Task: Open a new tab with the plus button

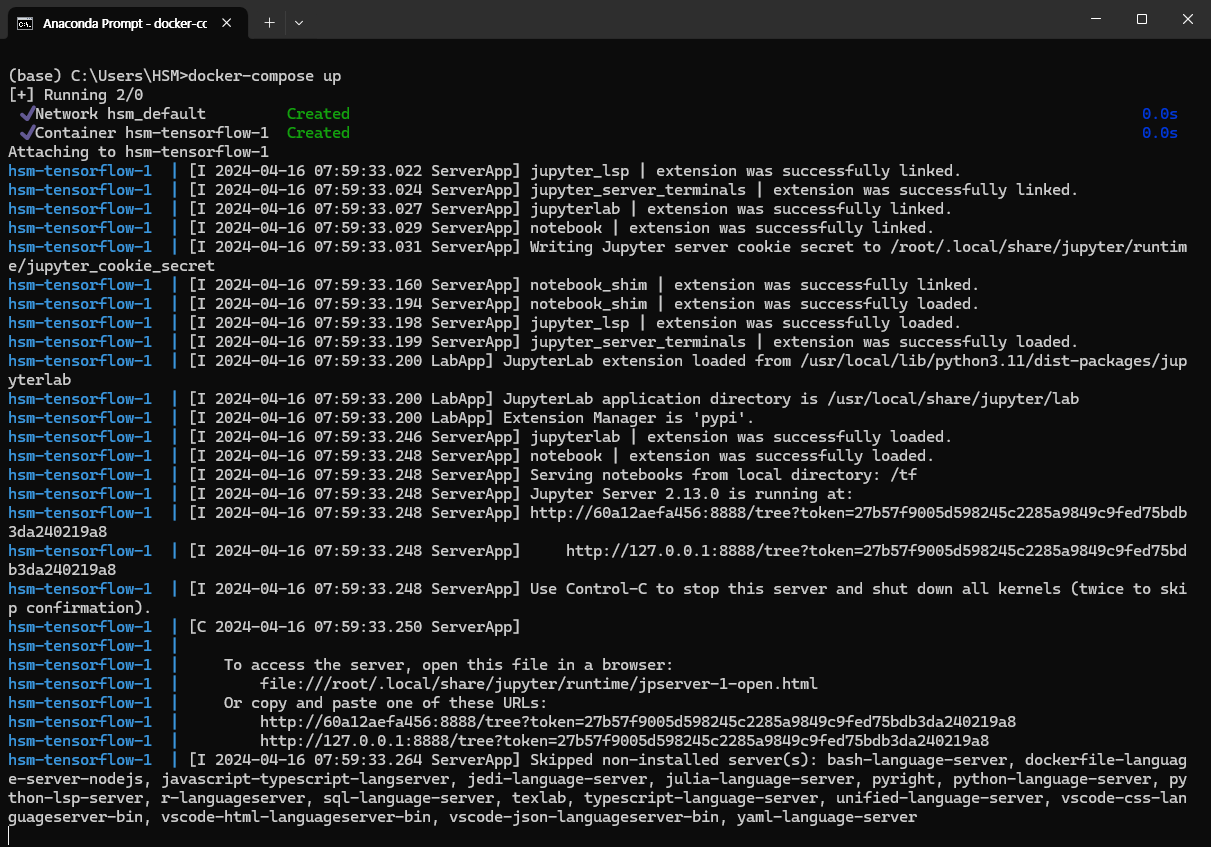Action: [269, 22]
